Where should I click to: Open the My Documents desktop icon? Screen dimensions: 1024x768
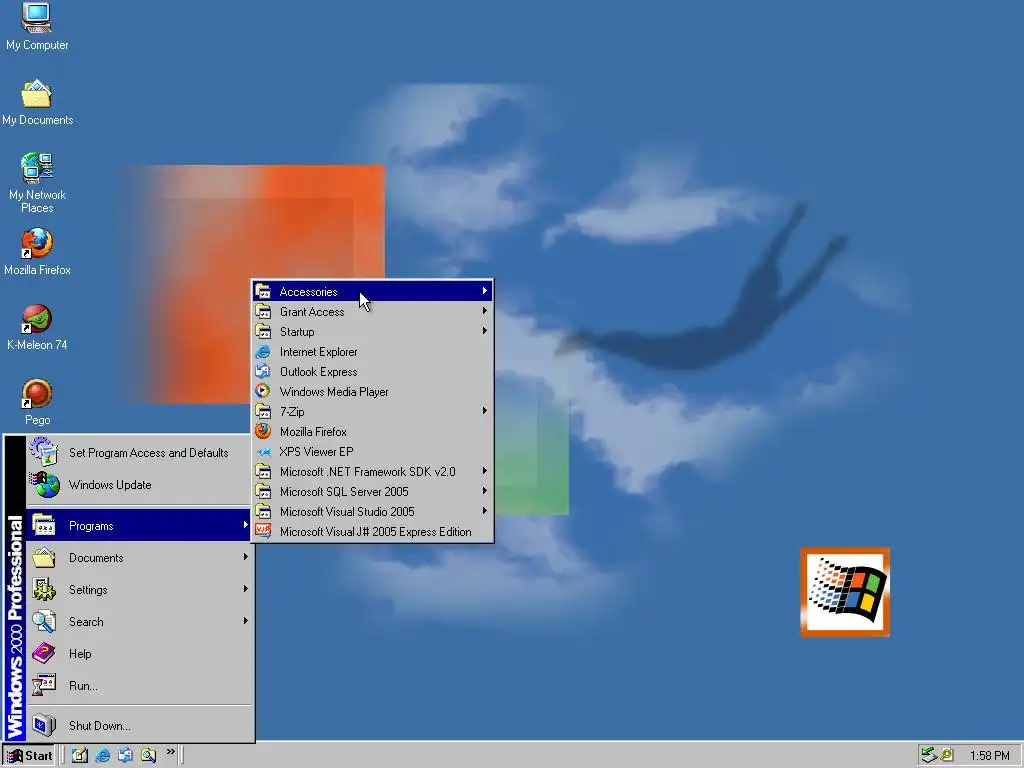(x=37, y=102)
